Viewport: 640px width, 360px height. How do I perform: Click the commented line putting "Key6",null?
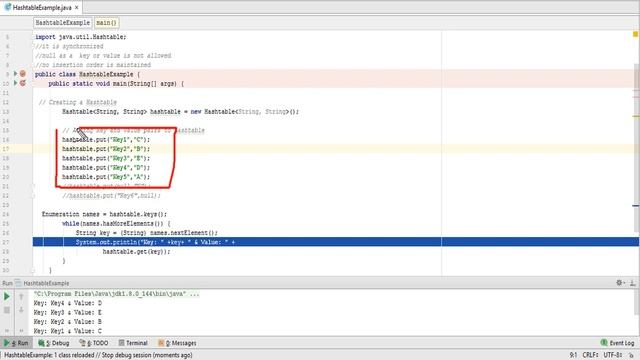coord(111,196)
